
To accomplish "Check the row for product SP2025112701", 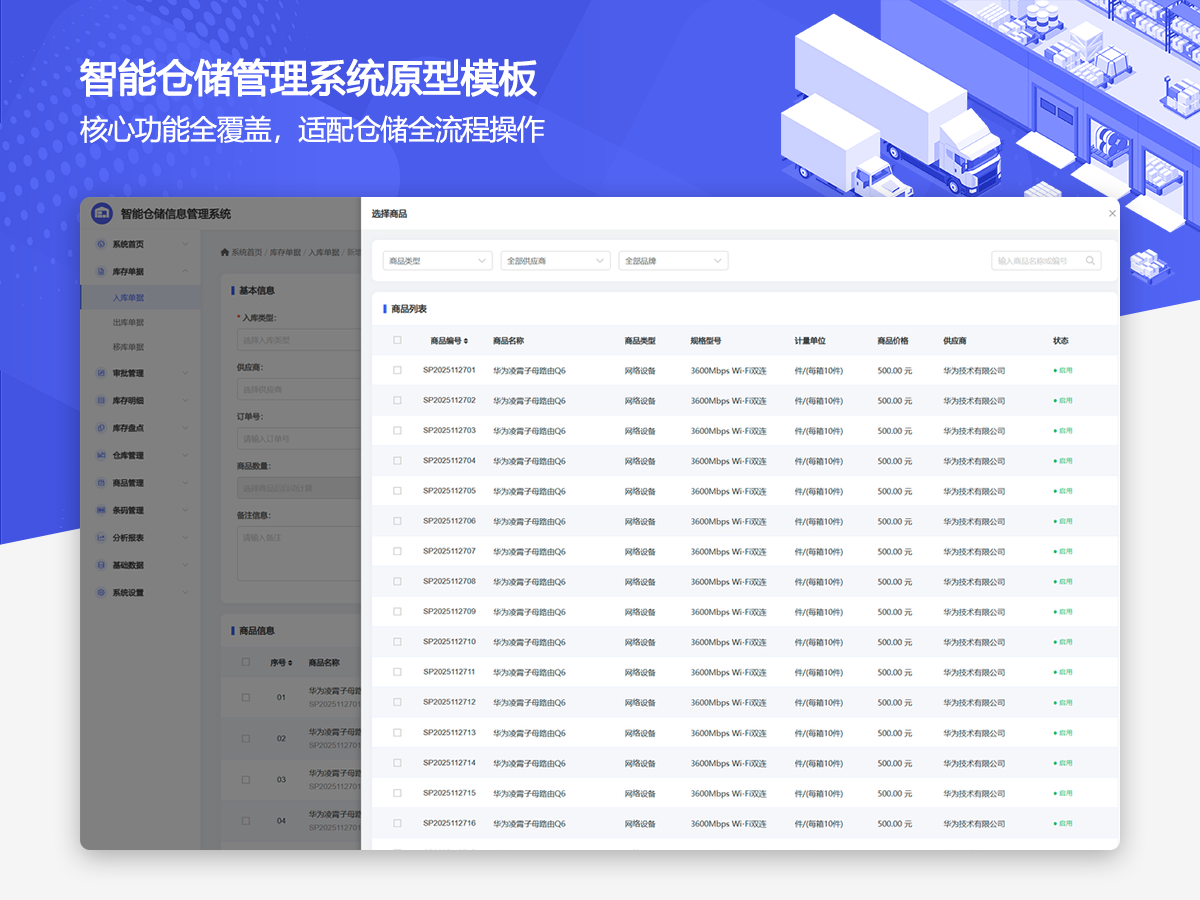I will [x=397, y=370].
